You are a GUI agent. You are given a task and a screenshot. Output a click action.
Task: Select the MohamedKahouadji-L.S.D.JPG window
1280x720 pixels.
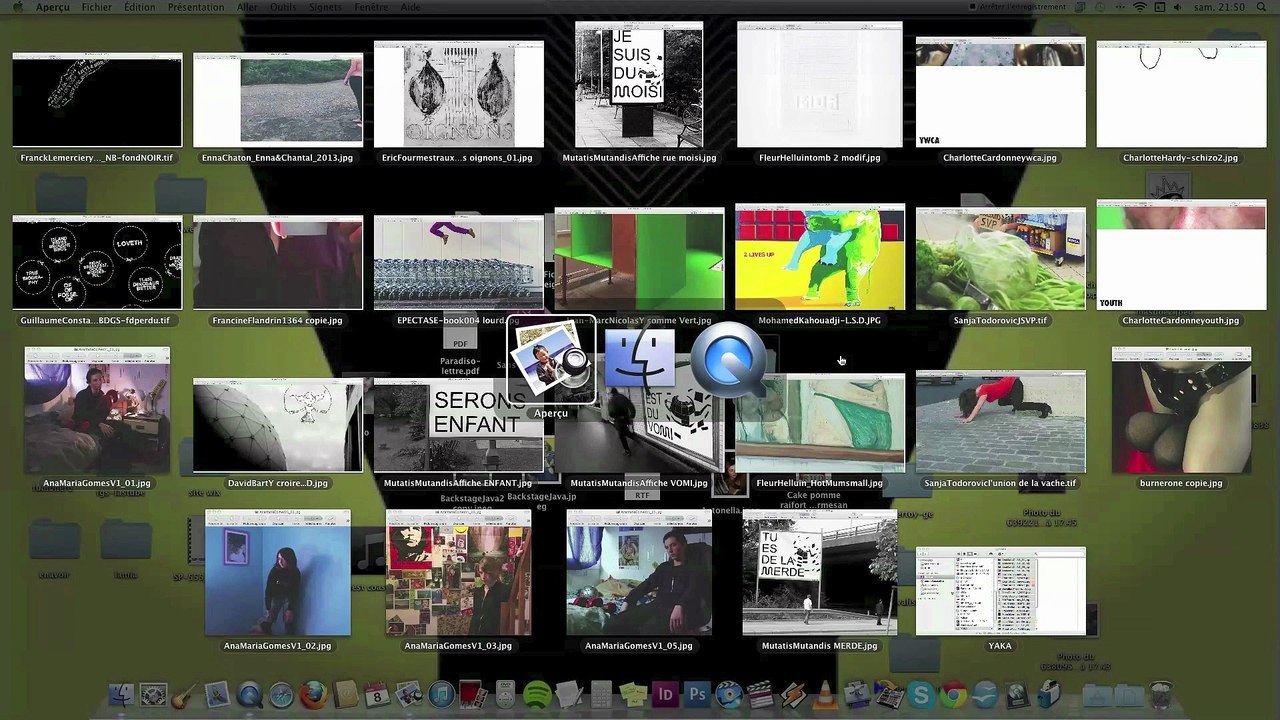820,259
